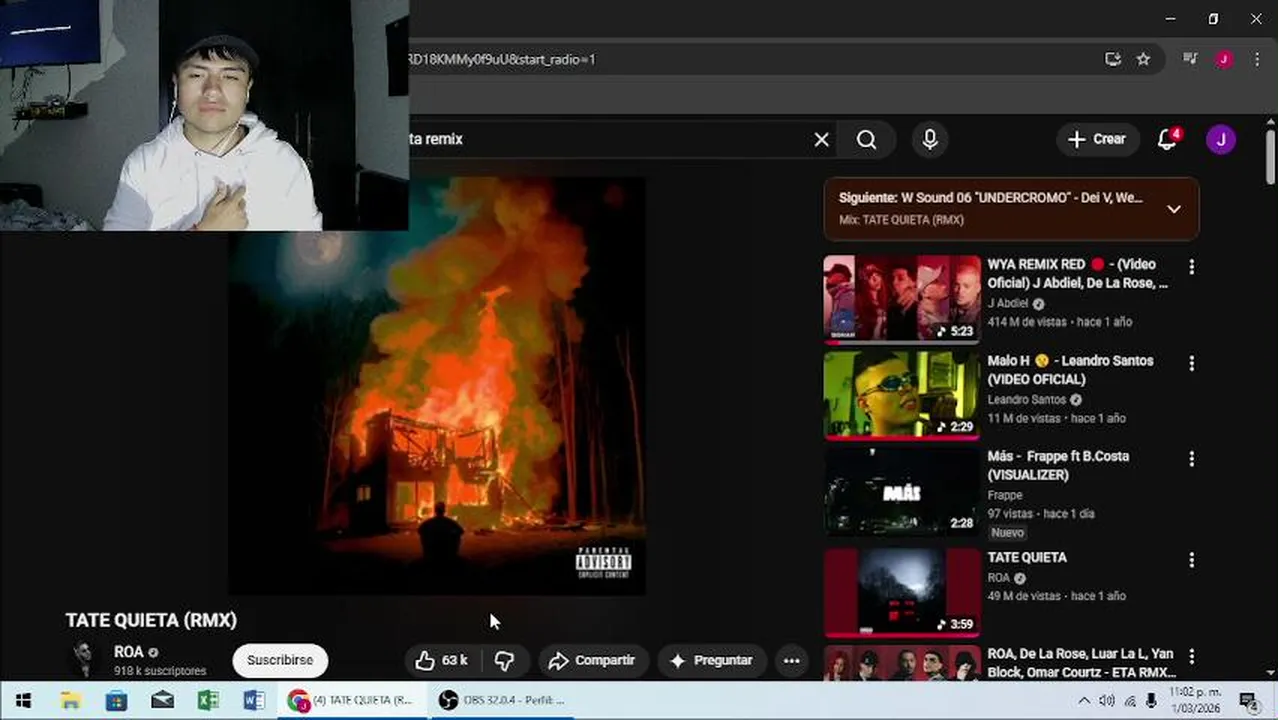Open options for Malo H video
Viewport: 1278px width, 720px height.
point(1191,363)
